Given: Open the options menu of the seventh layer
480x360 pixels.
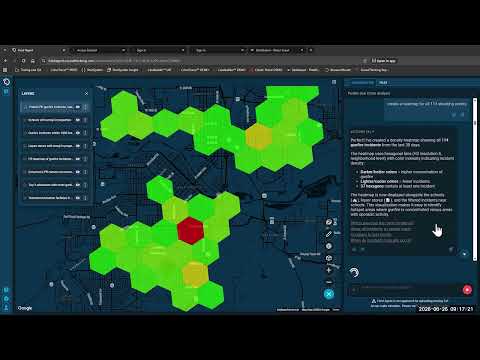Looking at the screenshot, I should tap(85, 185).
